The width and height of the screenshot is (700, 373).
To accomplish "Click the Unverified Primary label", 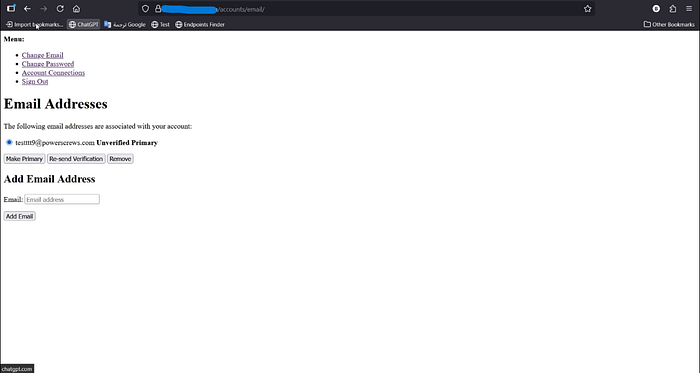I will 127,143.
